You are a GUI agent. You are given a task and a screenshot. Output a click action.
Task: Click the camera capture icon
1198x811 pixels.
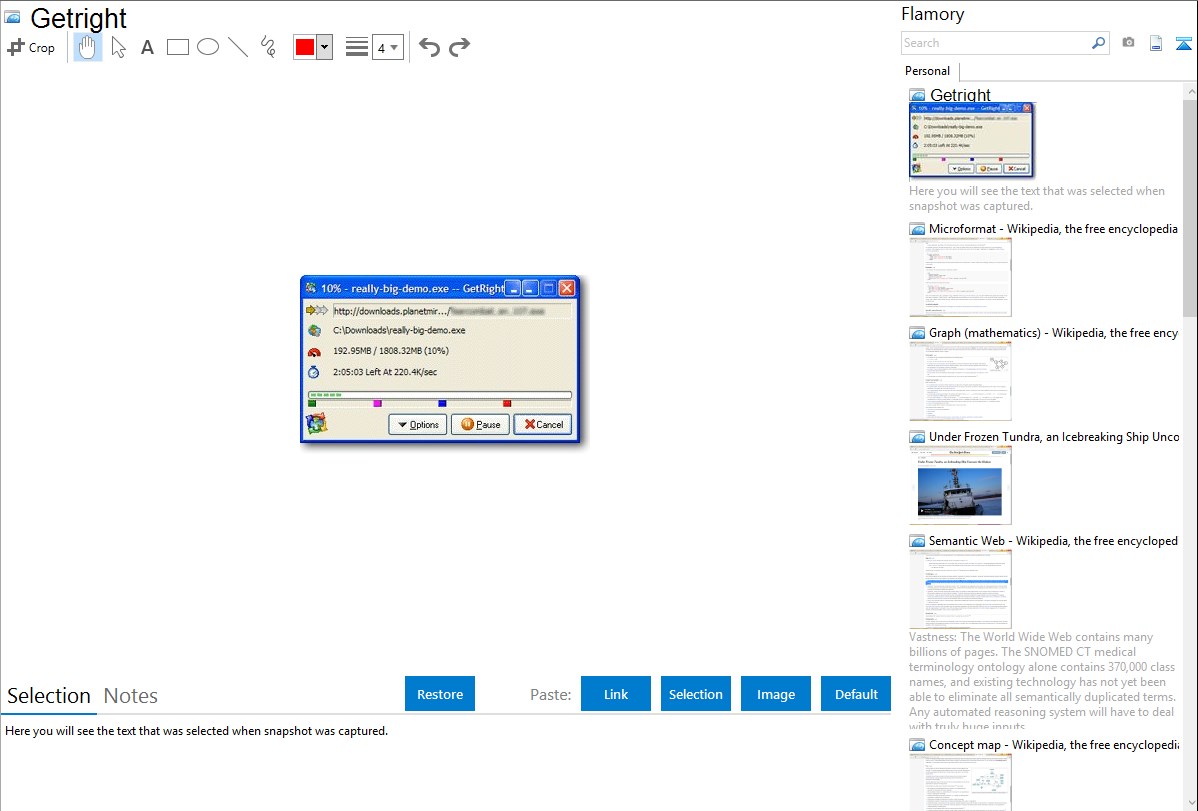click(1128, 43)
